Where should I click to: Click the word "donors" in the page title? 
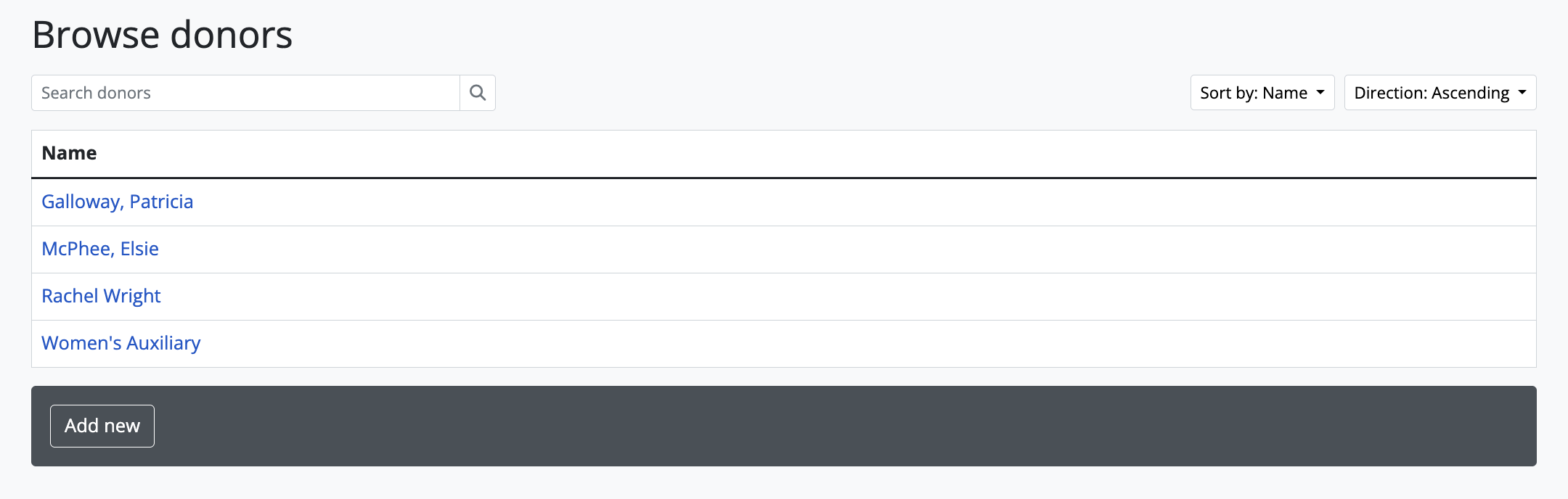coord(231,35)
